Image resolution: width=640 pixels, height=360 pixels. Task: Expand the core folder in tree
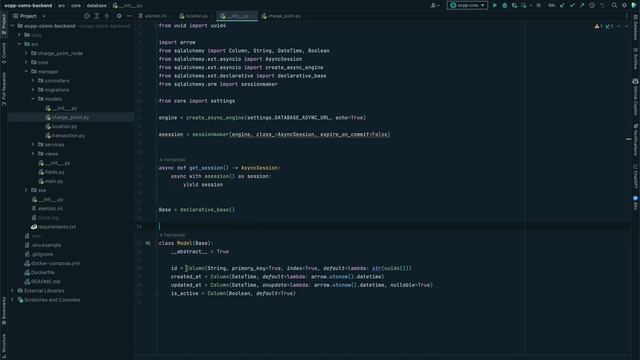click(x=26, y=62)
